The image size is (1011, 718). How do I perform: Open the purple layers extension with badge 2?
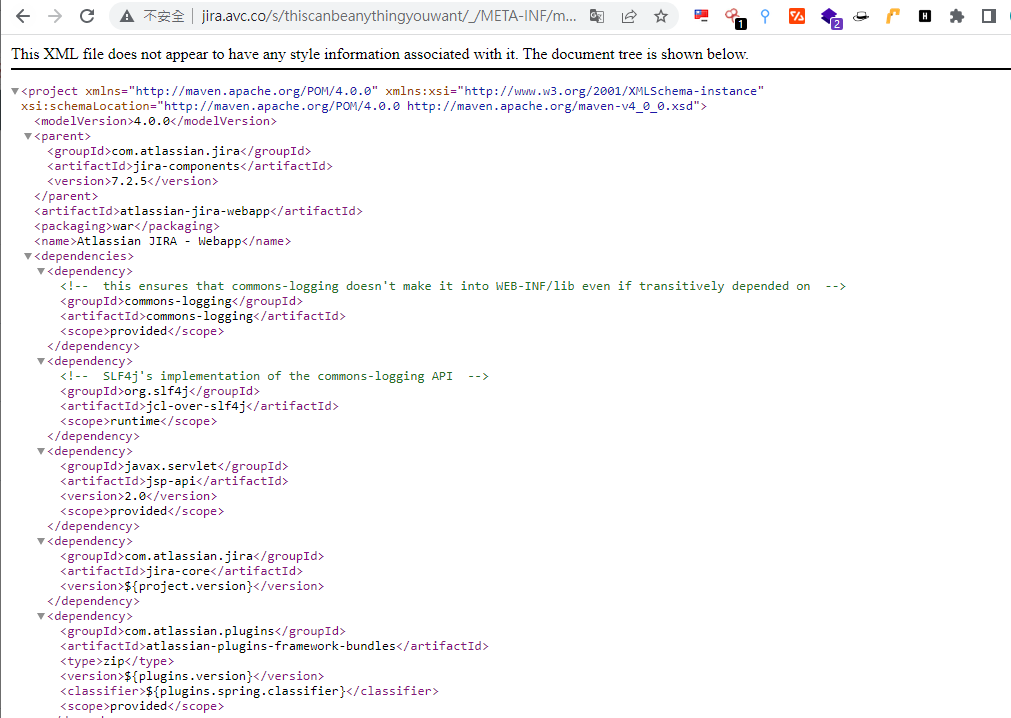click(830, 17)
